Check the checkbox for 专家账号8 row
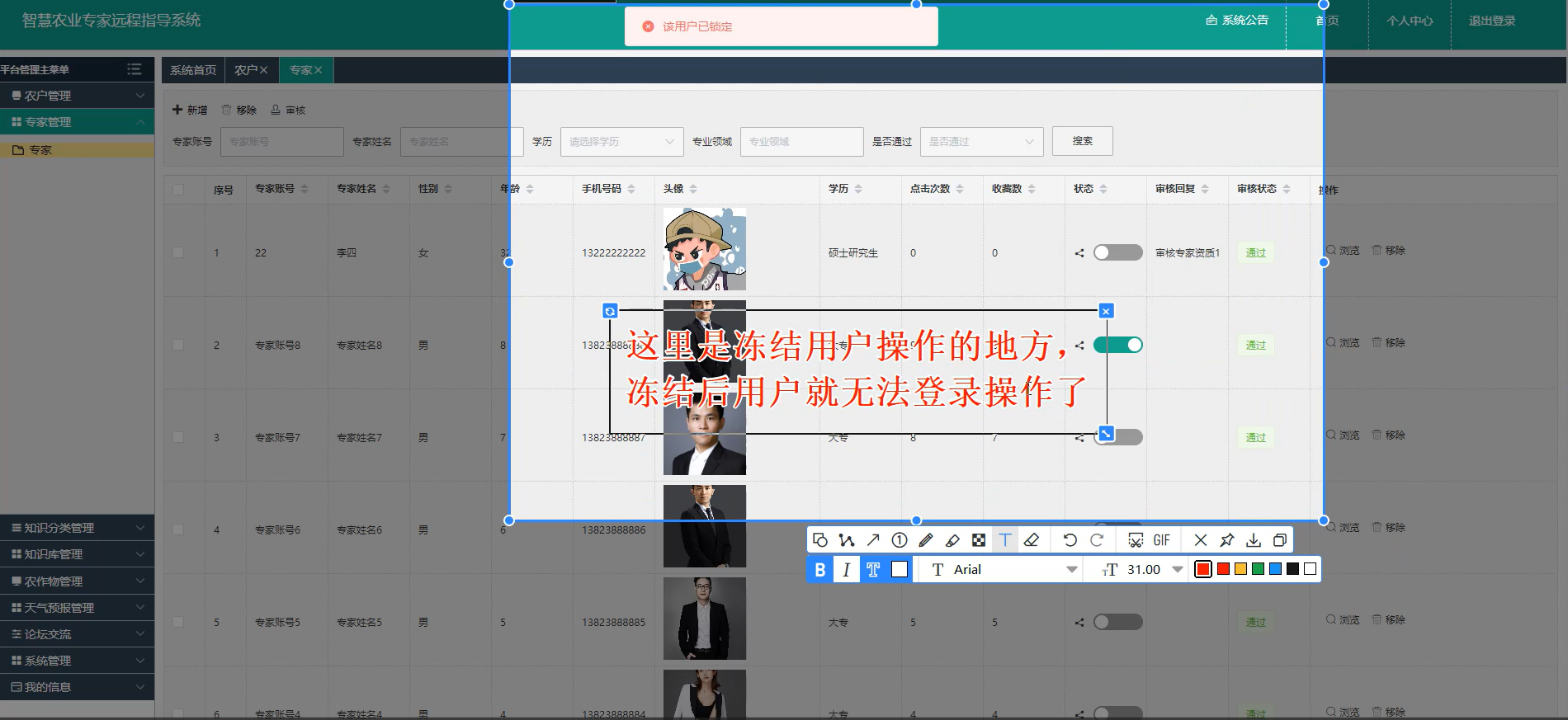The image size is (1568, 720). coord(178,345)
